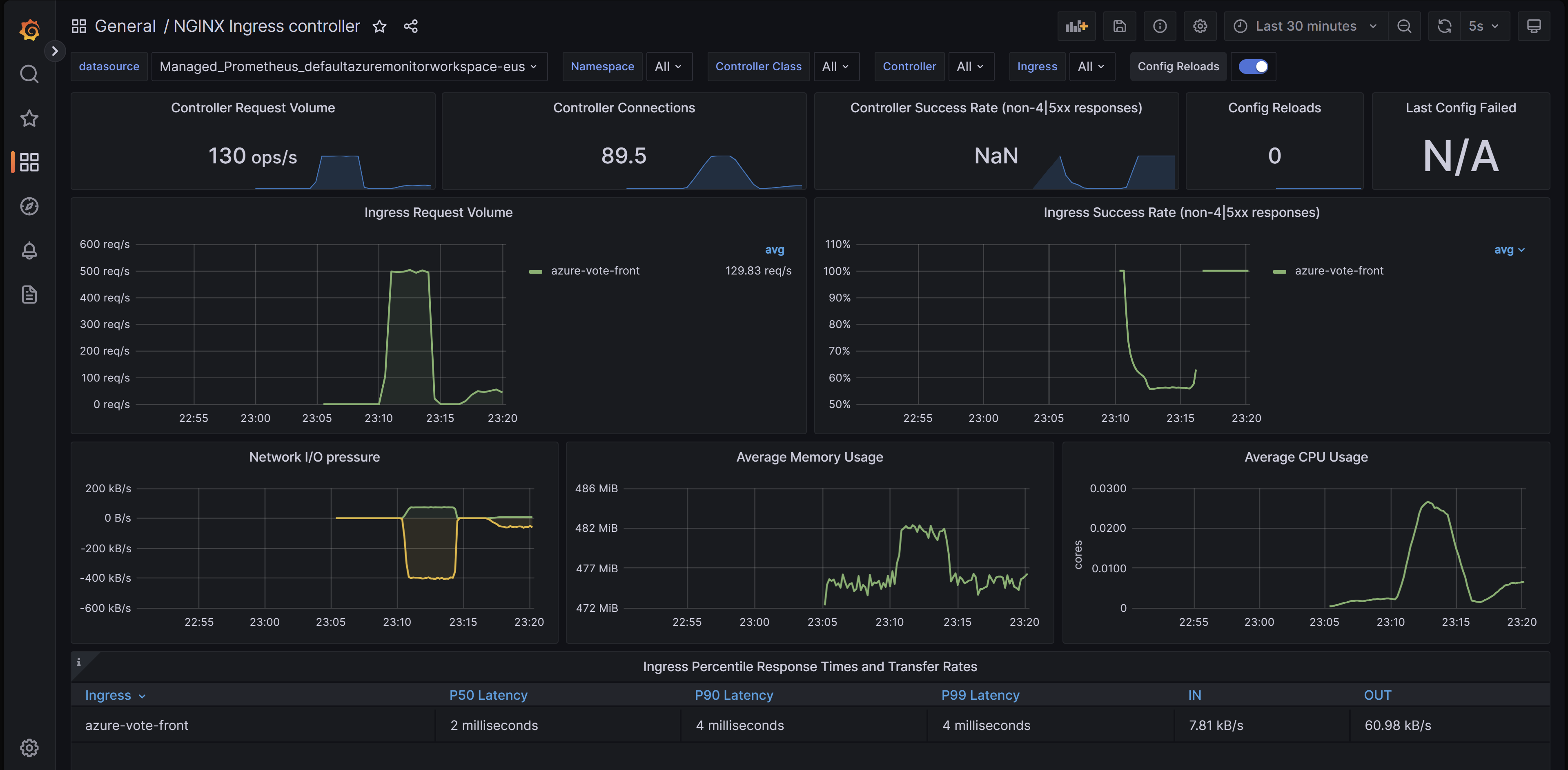1568x770 pixels.
Task: Expand the Ingress All dropdown
Action: (x=1090, y=66)
